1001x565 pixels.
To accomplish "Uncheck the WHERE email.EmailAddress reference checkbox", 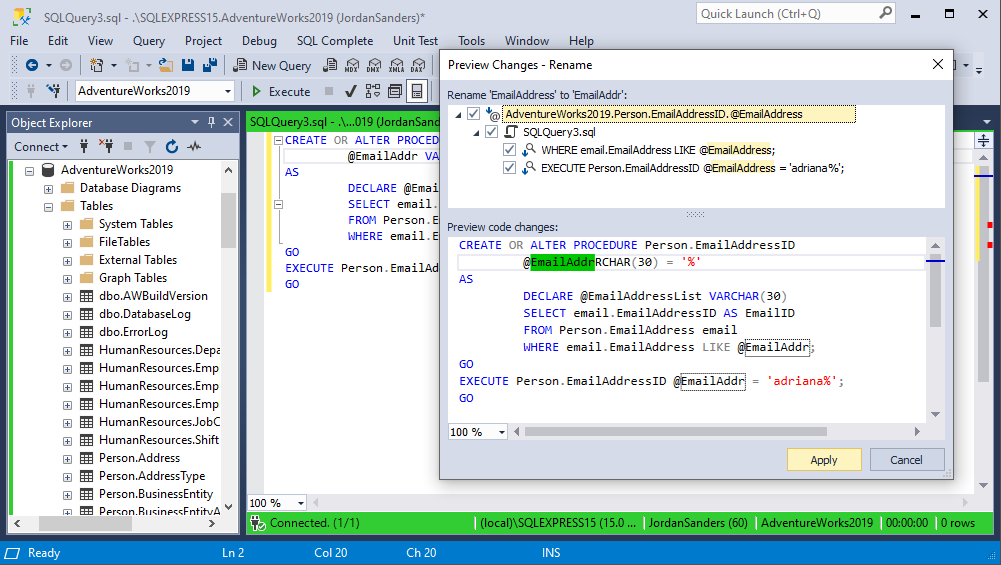I will (509, 149).
